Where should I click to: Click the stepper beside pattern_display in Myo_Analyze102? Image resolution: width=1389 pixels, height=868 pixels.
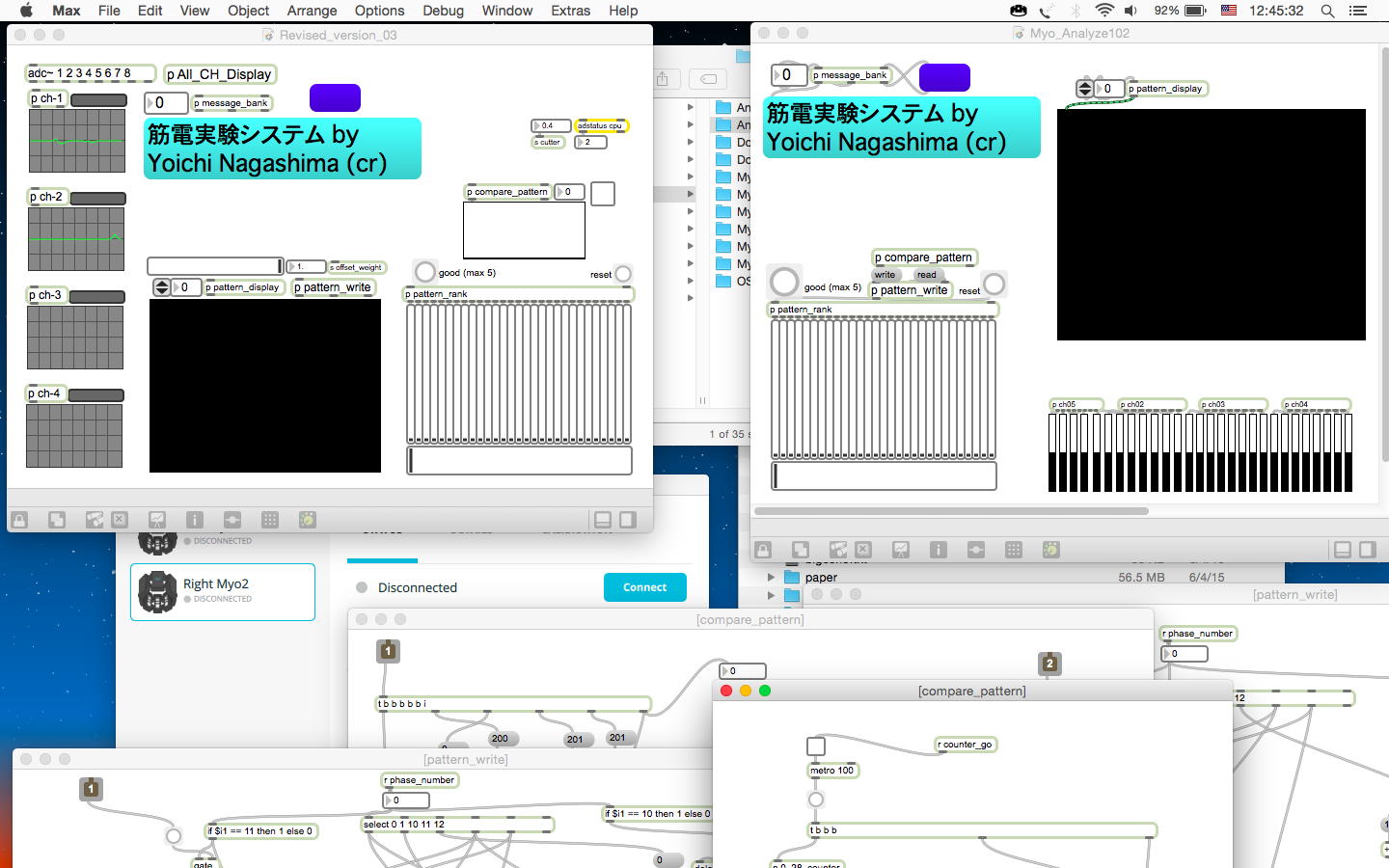pyautogui.click(x=1085, y=89)
